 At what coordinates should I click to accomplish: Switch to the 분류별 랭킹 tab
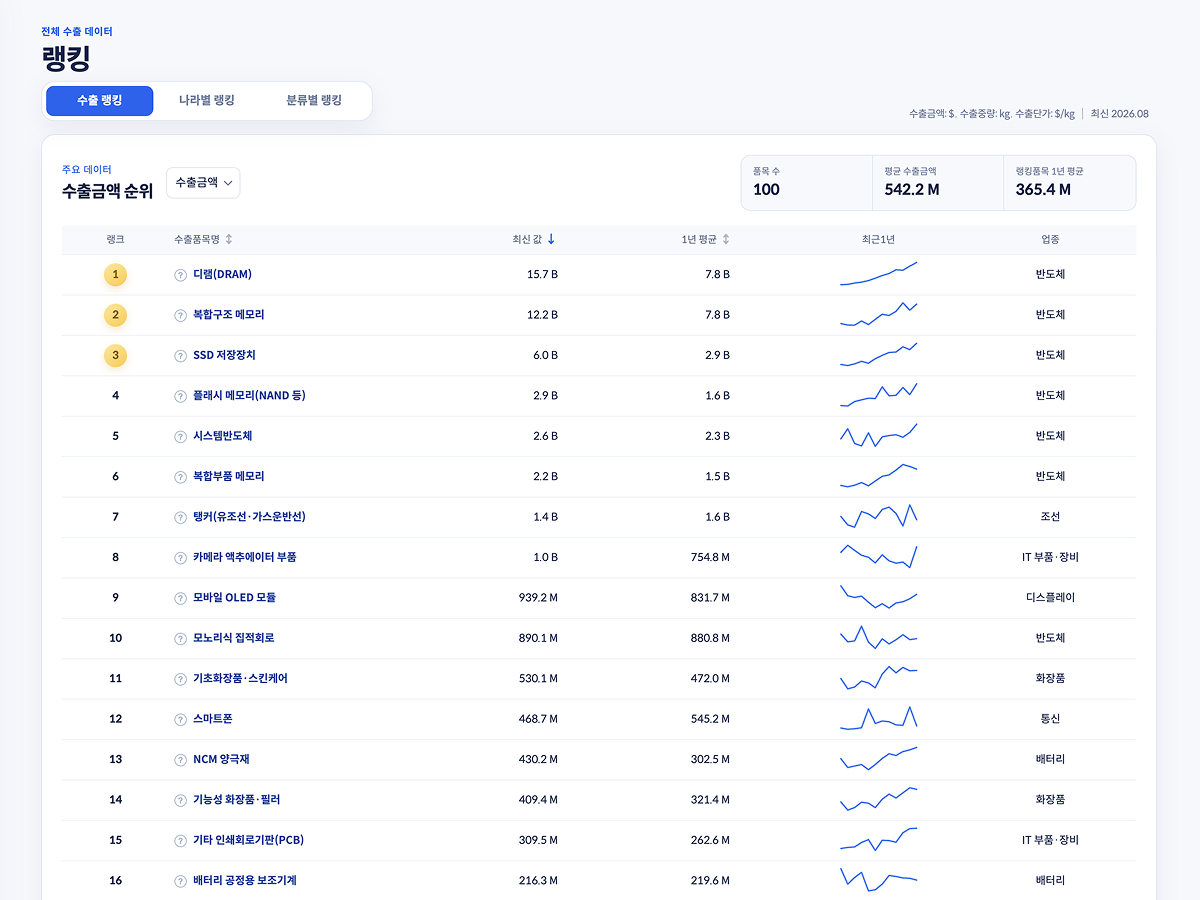click(x=314, y=101)
